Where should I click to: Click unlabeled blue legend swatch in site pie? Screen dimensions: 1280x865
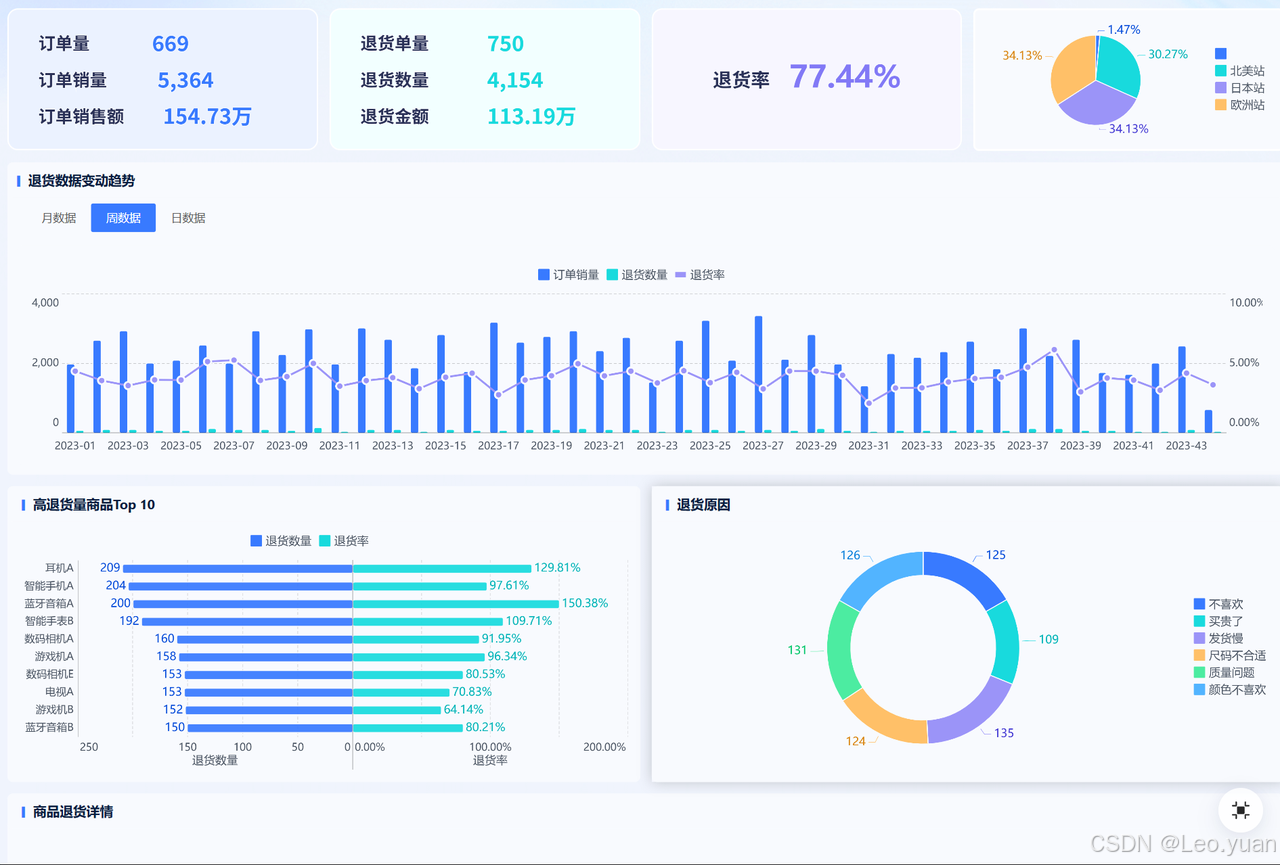[1220, 54]
